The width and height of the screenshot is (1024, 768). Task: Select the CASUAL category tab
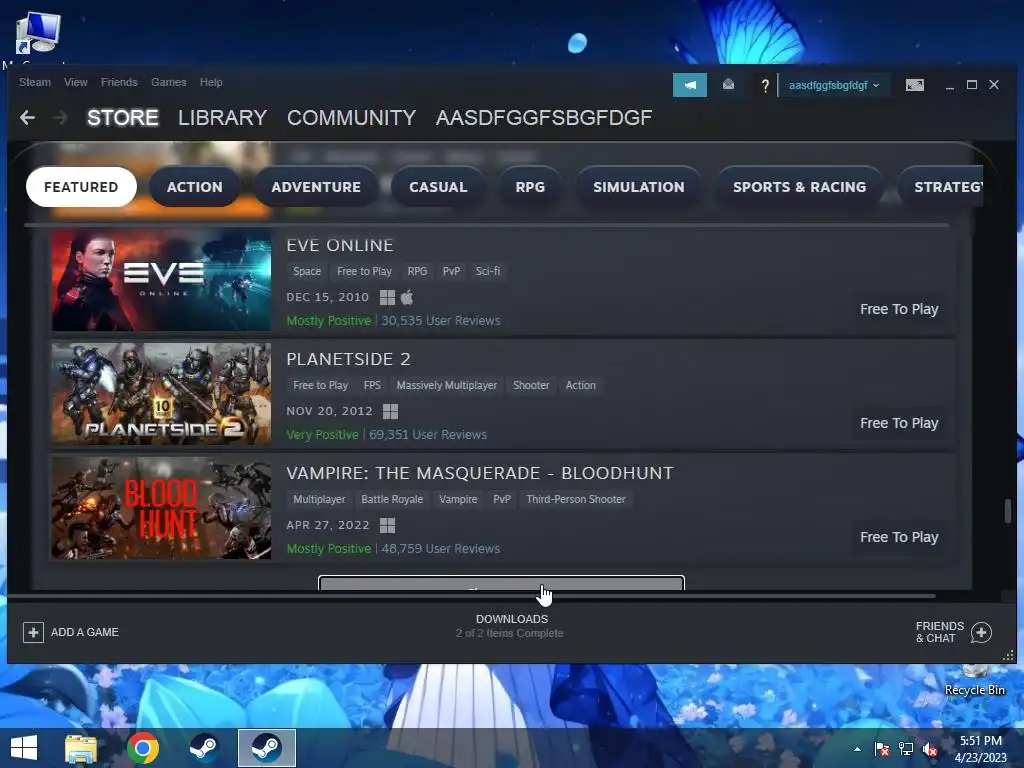(438, 187)
